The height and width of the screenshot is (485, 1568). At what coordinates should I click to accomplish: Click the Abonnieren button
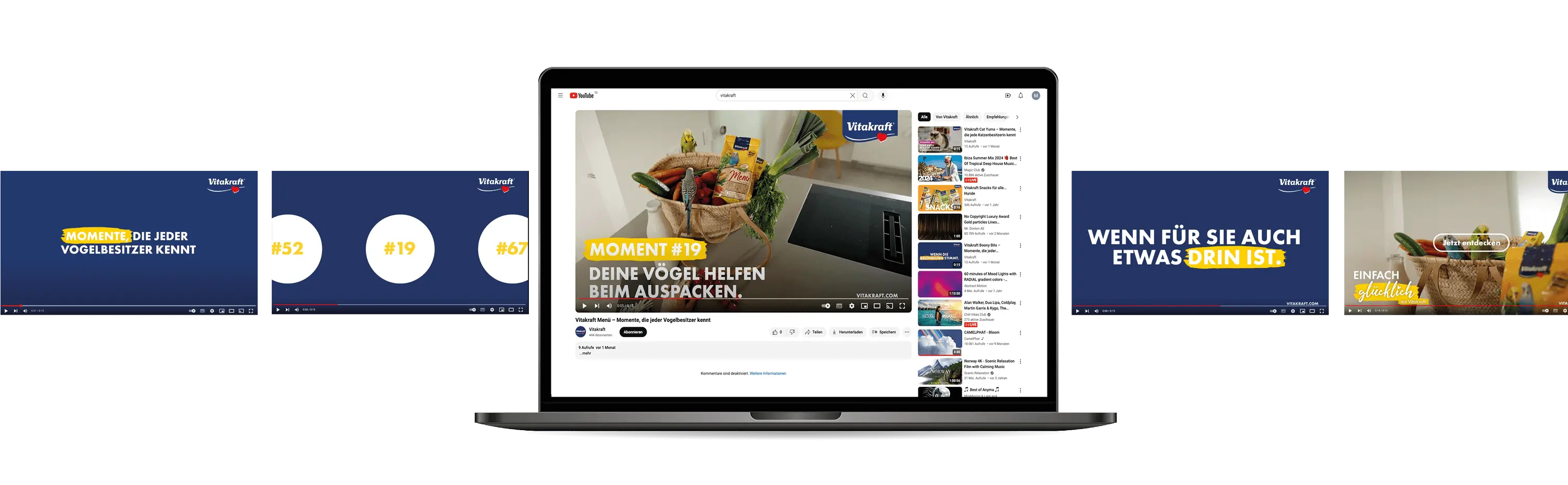632,332
